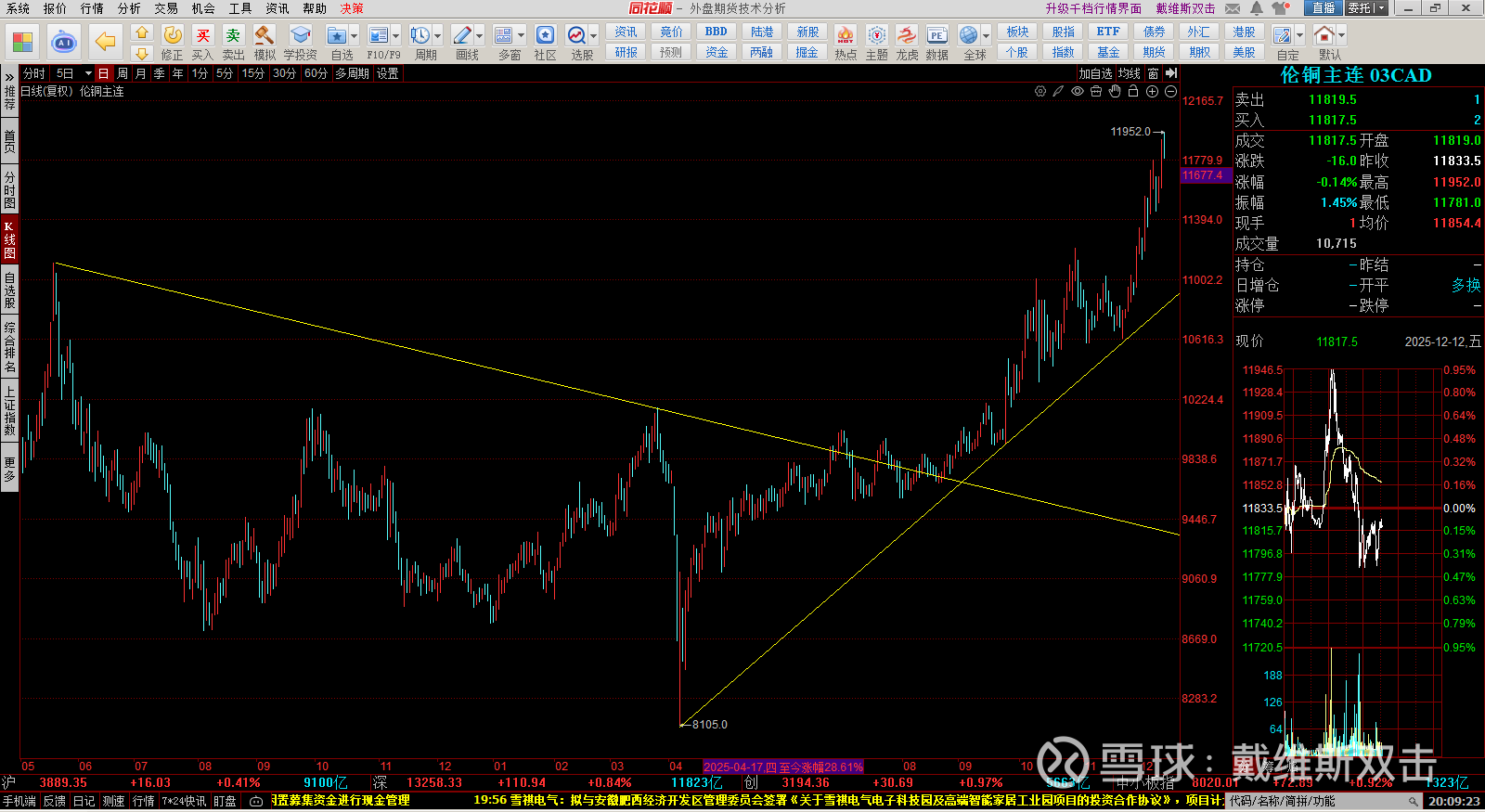The width and height of the screenshot is (1485, 812).
Task: Toggle 均线 moving average display
Action: click(1130, 73)
